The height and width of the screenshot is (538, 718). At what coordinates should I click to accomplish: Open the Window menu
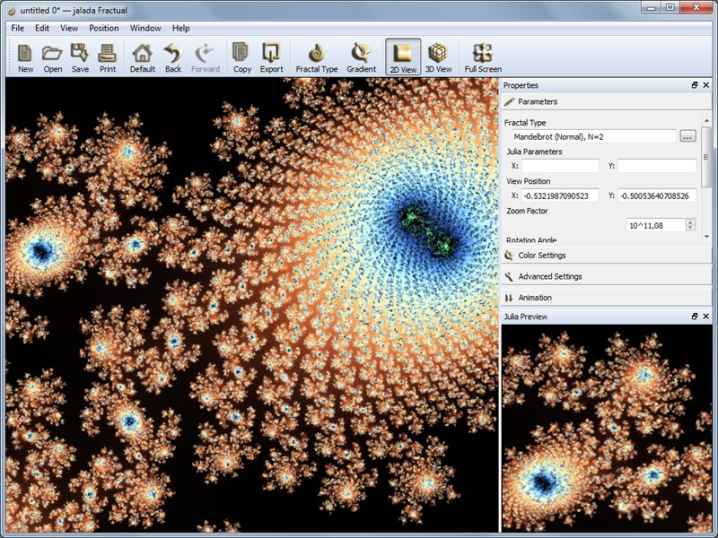tap(145, 28)
